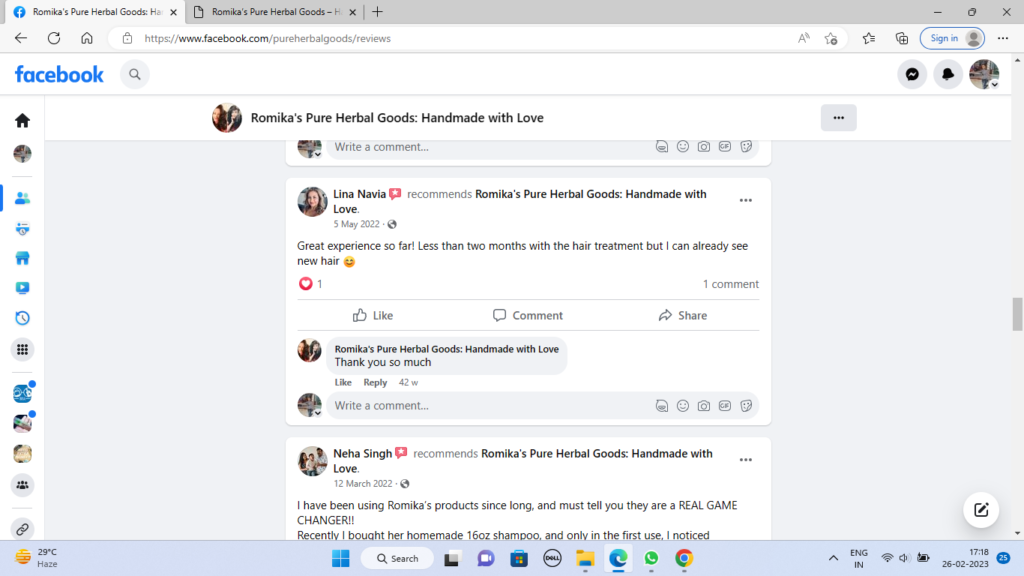The image size is (1024, 576).
Task: Open the notifications bell
Action: [x=948, y=74]
